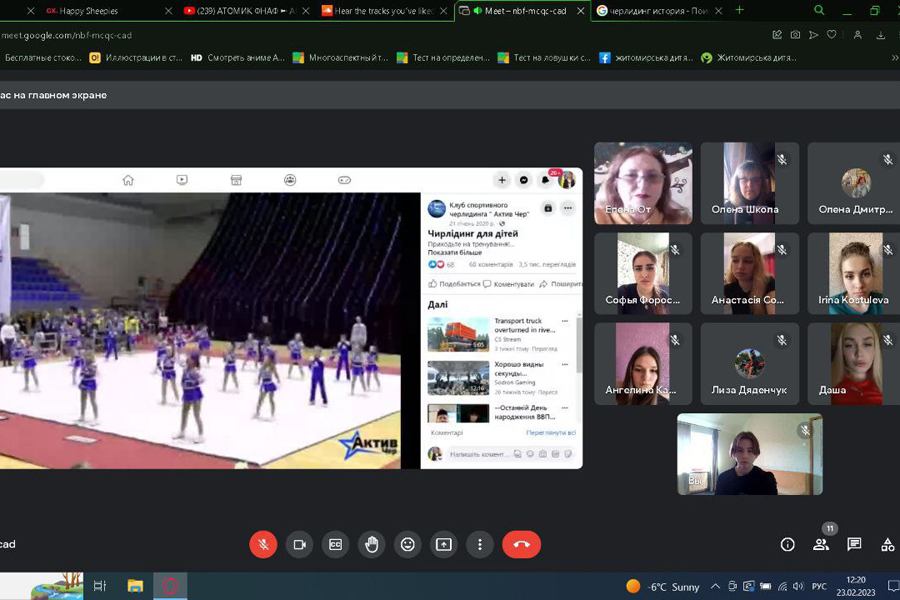Leave the call with red hang-up button
Image resolution: width=900 pixels, height=600 pixels.
pos(521,544)
